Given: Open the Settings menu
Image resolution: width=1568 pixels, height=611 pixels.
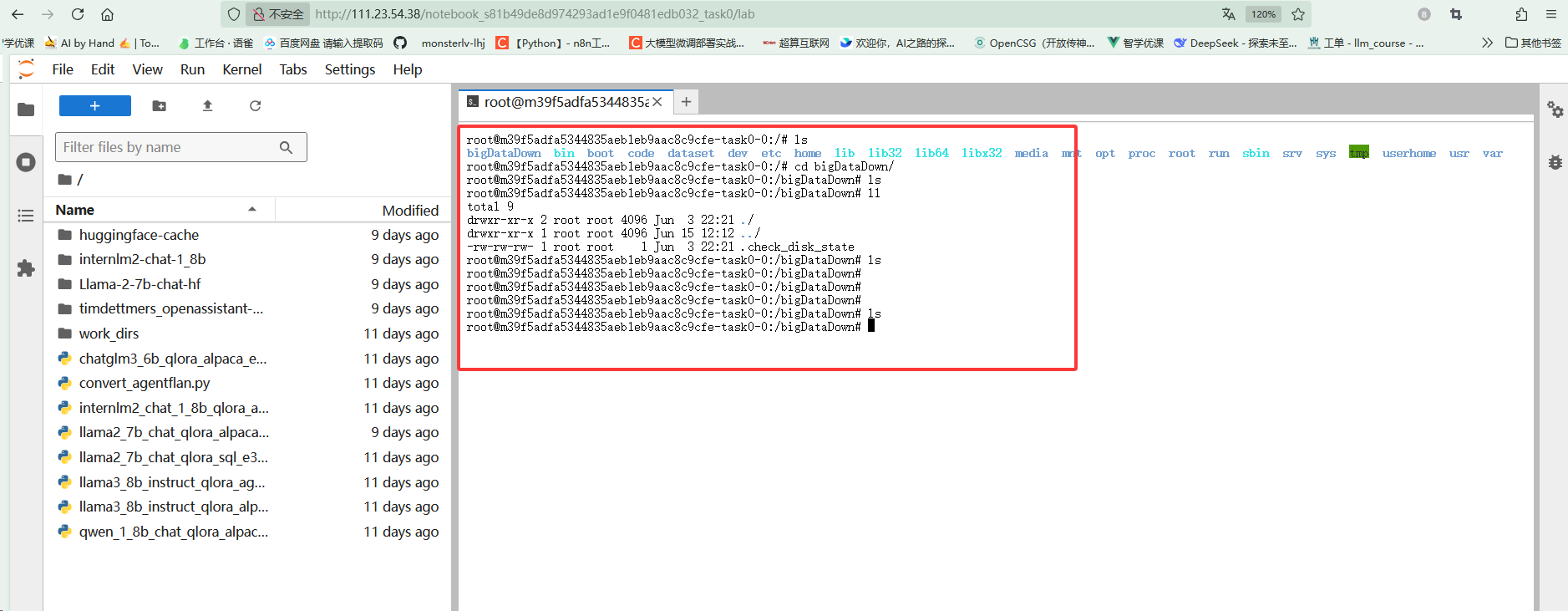Looking at the screenshot, I should click(349, 69).
